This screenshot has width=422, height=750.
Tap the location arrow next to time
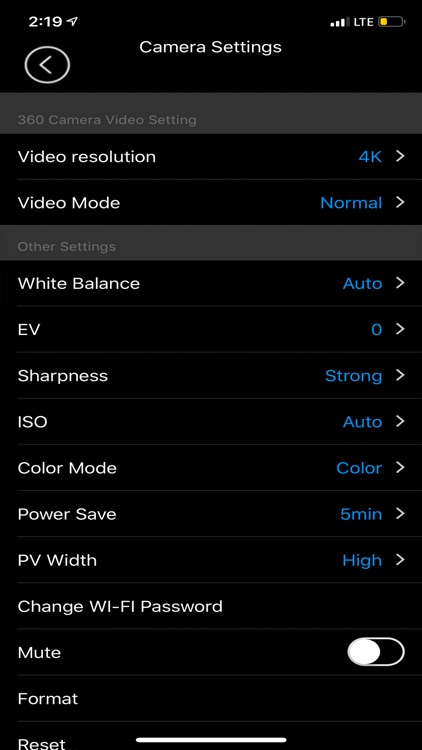pos(73,22)
